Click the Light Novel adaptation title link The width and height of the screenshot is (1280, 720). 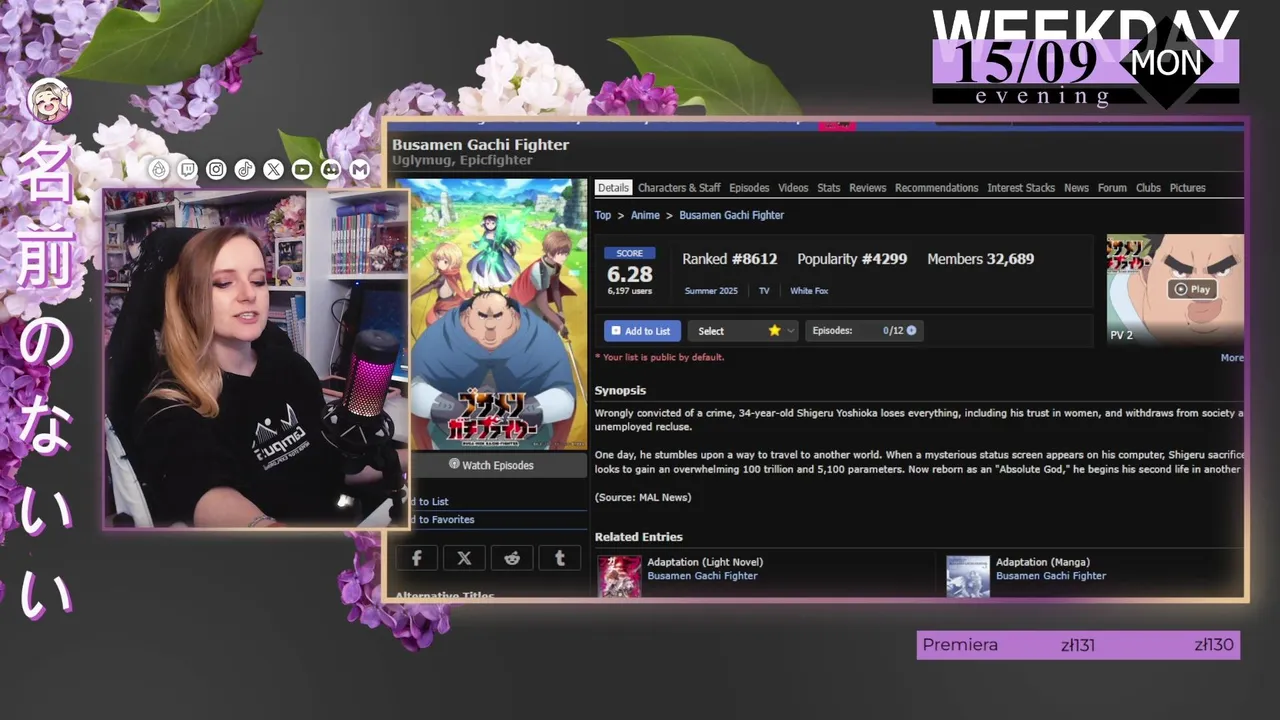click(x=703, y=576)
